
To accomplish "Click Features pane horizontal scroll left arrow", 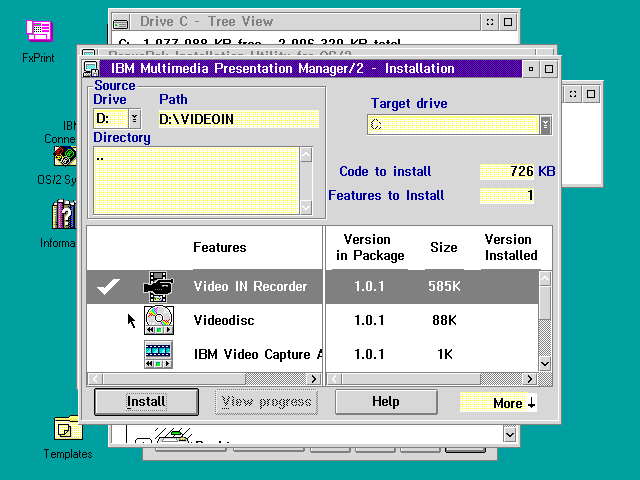I will click(96, 379).
